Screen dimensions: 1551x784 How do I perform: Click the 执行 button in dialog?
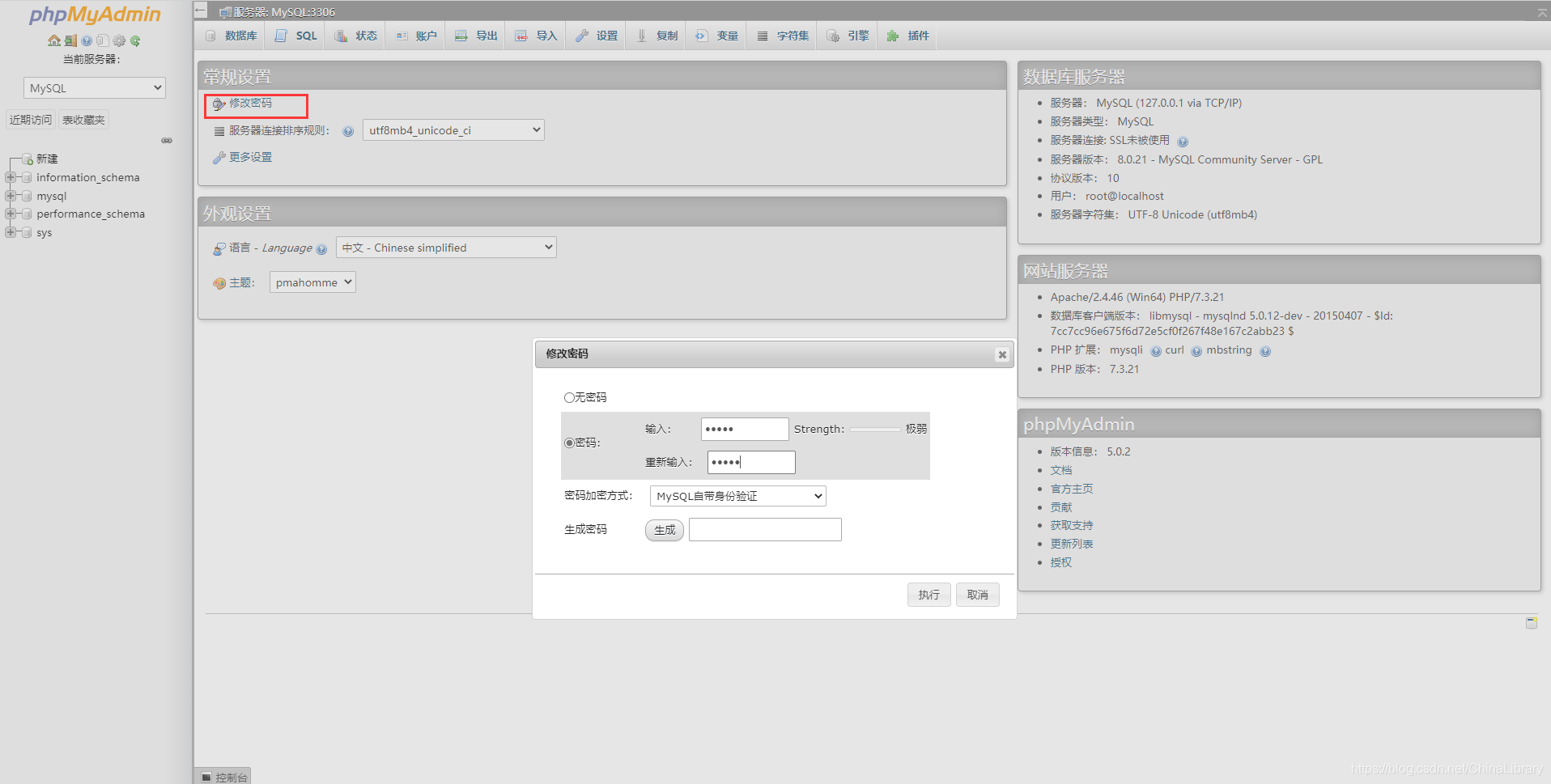(928, 595)
